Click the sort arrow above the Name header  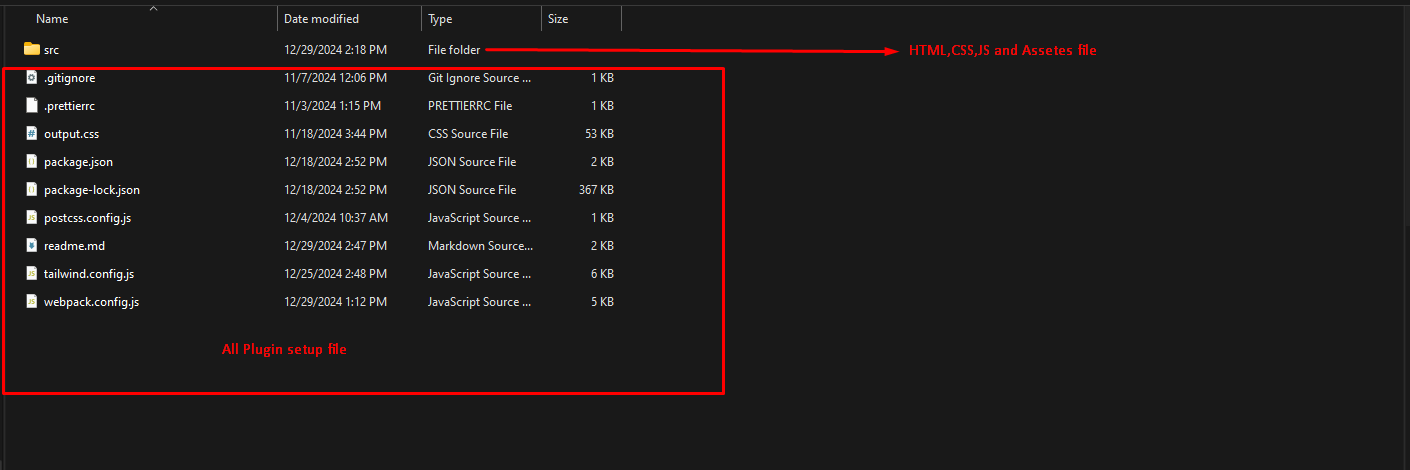[153, 8]
